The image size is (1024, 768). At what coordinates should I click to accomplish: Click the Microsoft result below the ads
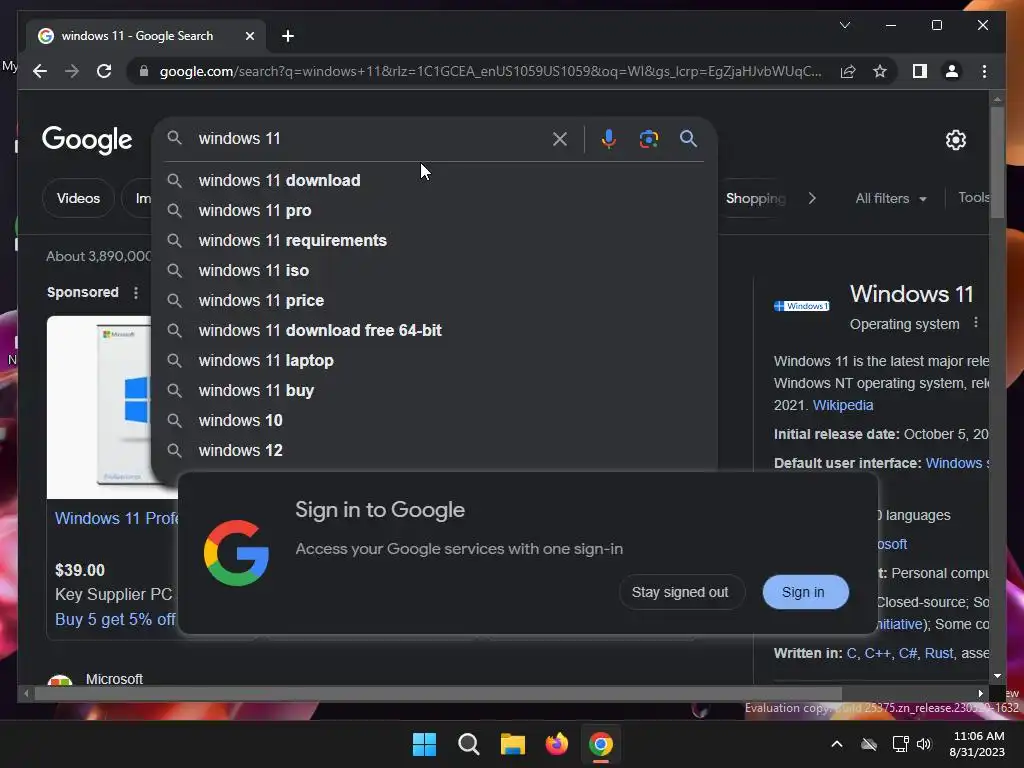click(x=114, y=679)
